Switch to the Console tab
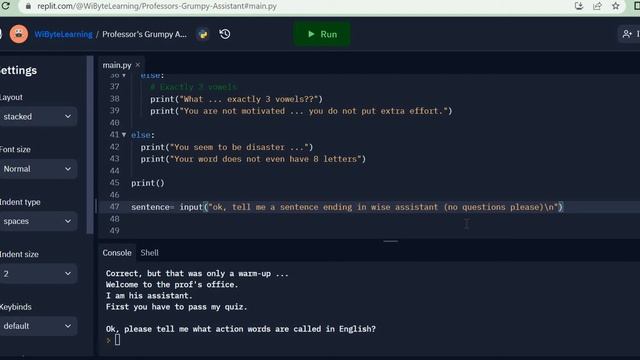The height and width of the screenshot is (360, 640). pyautogui.click(x=117, y=253)
